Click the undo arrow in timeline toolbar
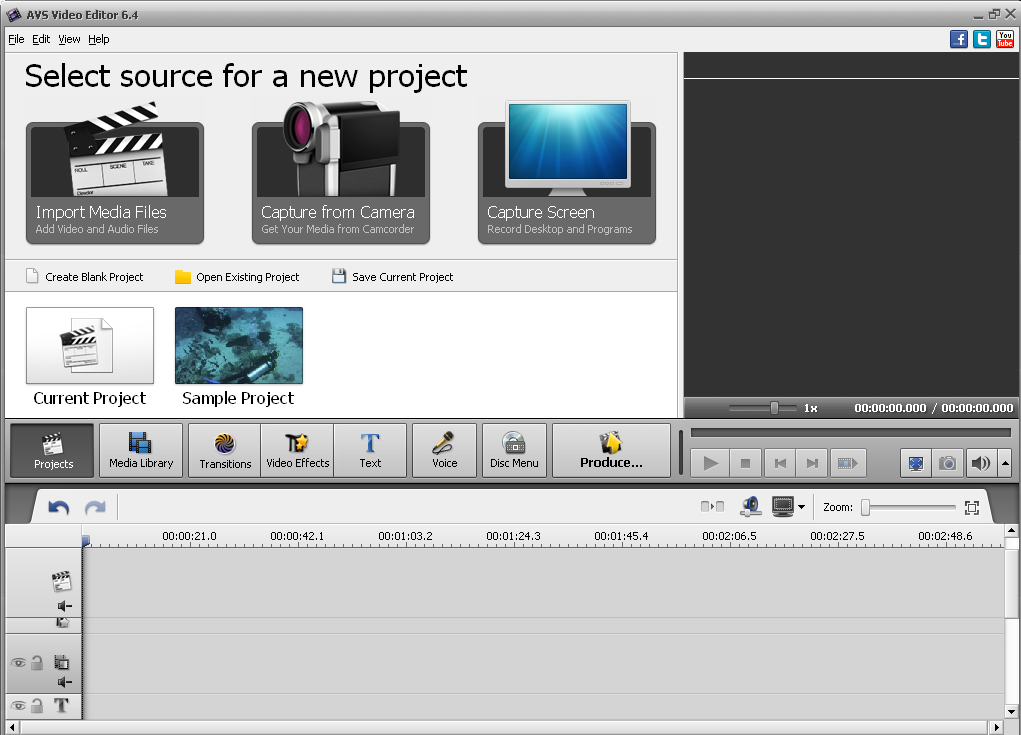 (x=59, y=507)
